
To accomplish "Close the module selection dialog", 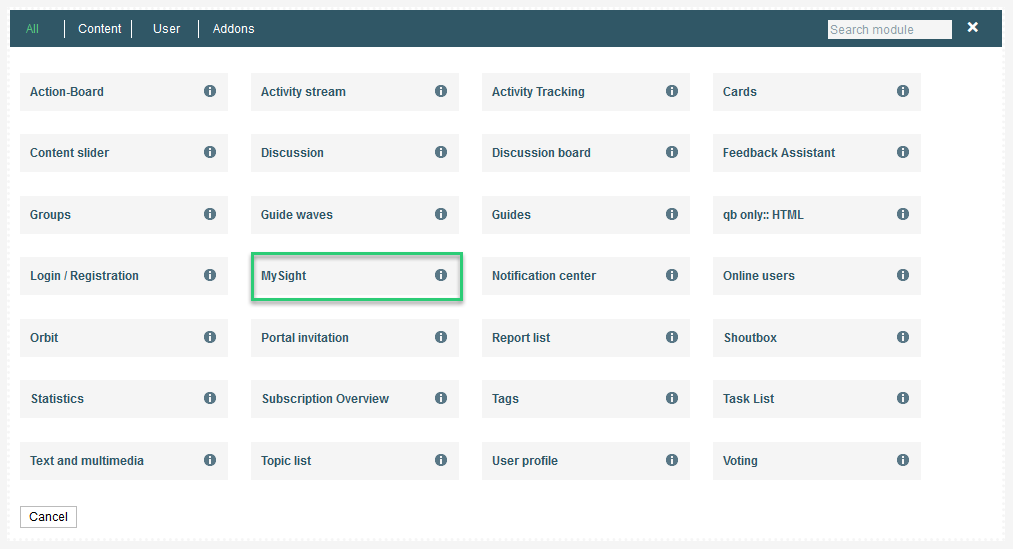I will (x=972, y=27).
